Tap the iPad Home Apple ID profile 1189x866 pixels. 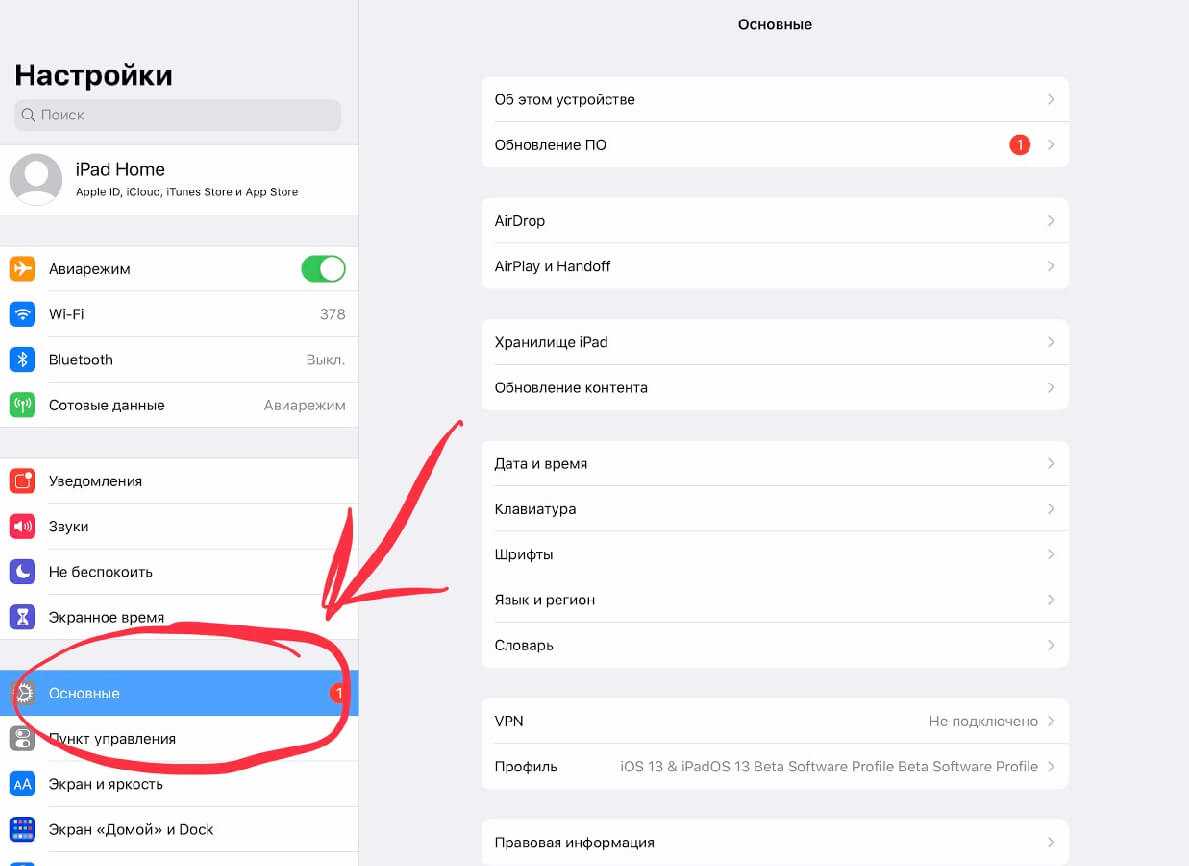tap(179, 180)
